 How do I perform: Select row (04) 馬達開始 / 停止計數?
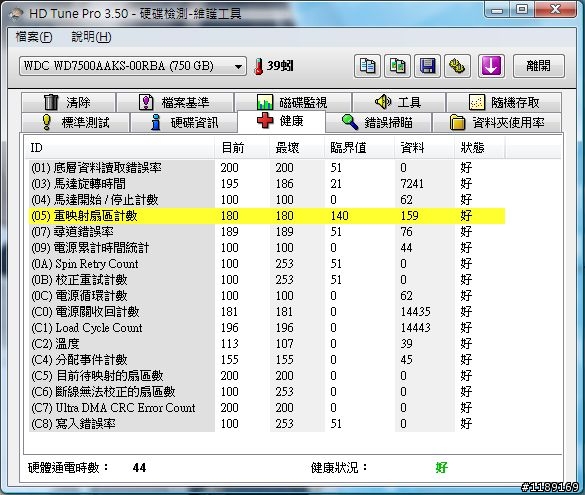[267, 200]
